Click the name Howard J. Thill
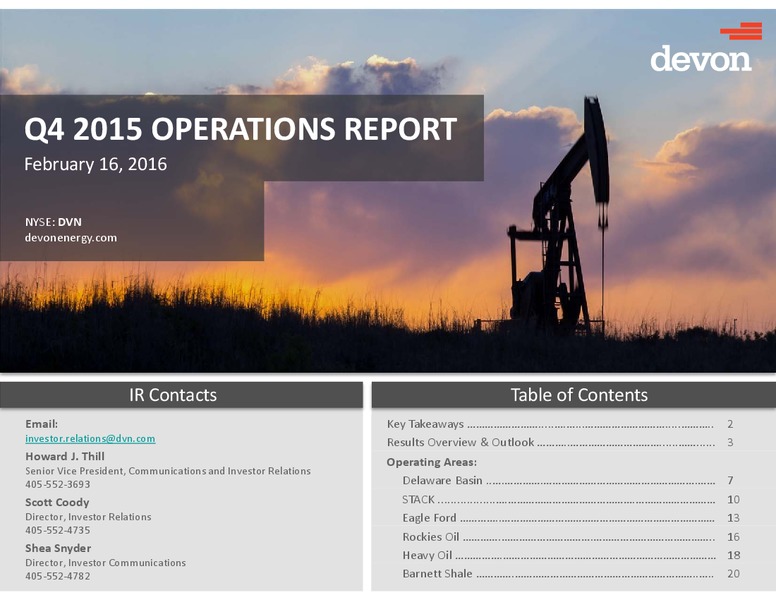Screen dimensions: 776x600 point(65,456)
